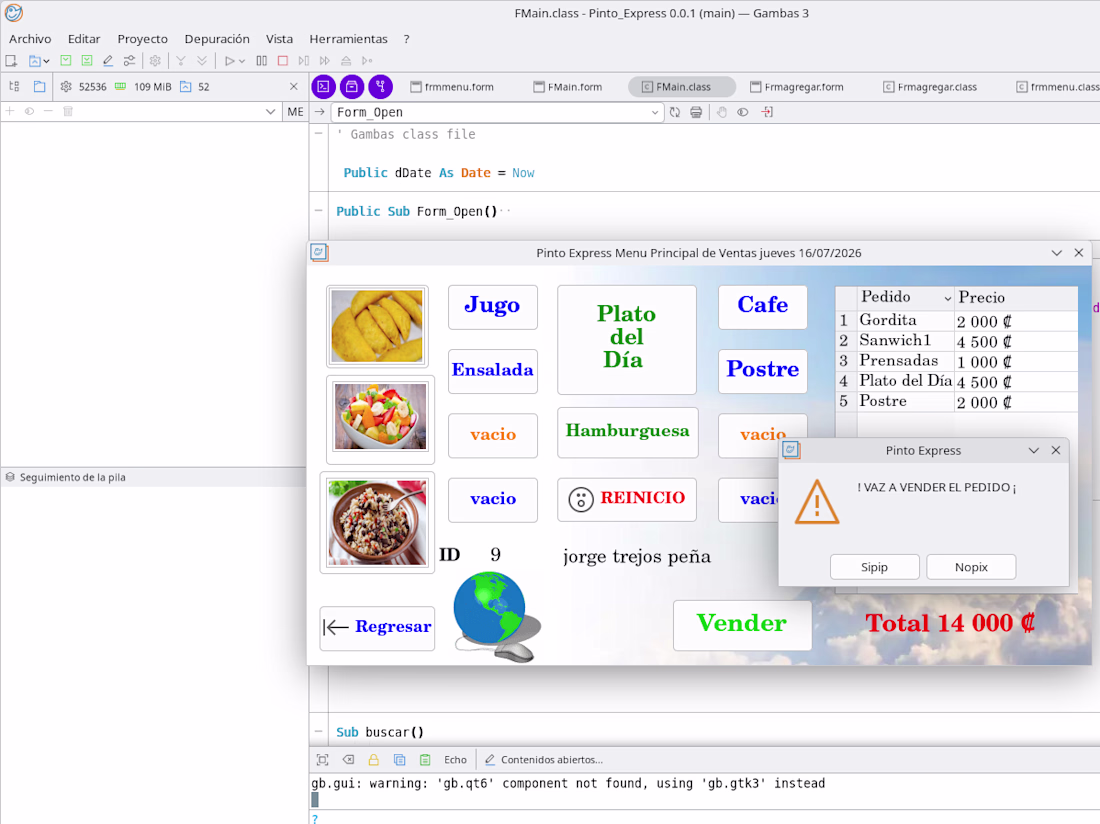The image size is (1100, 824).
Task: Select the Prensadas order row
Action: pos(957,361)
